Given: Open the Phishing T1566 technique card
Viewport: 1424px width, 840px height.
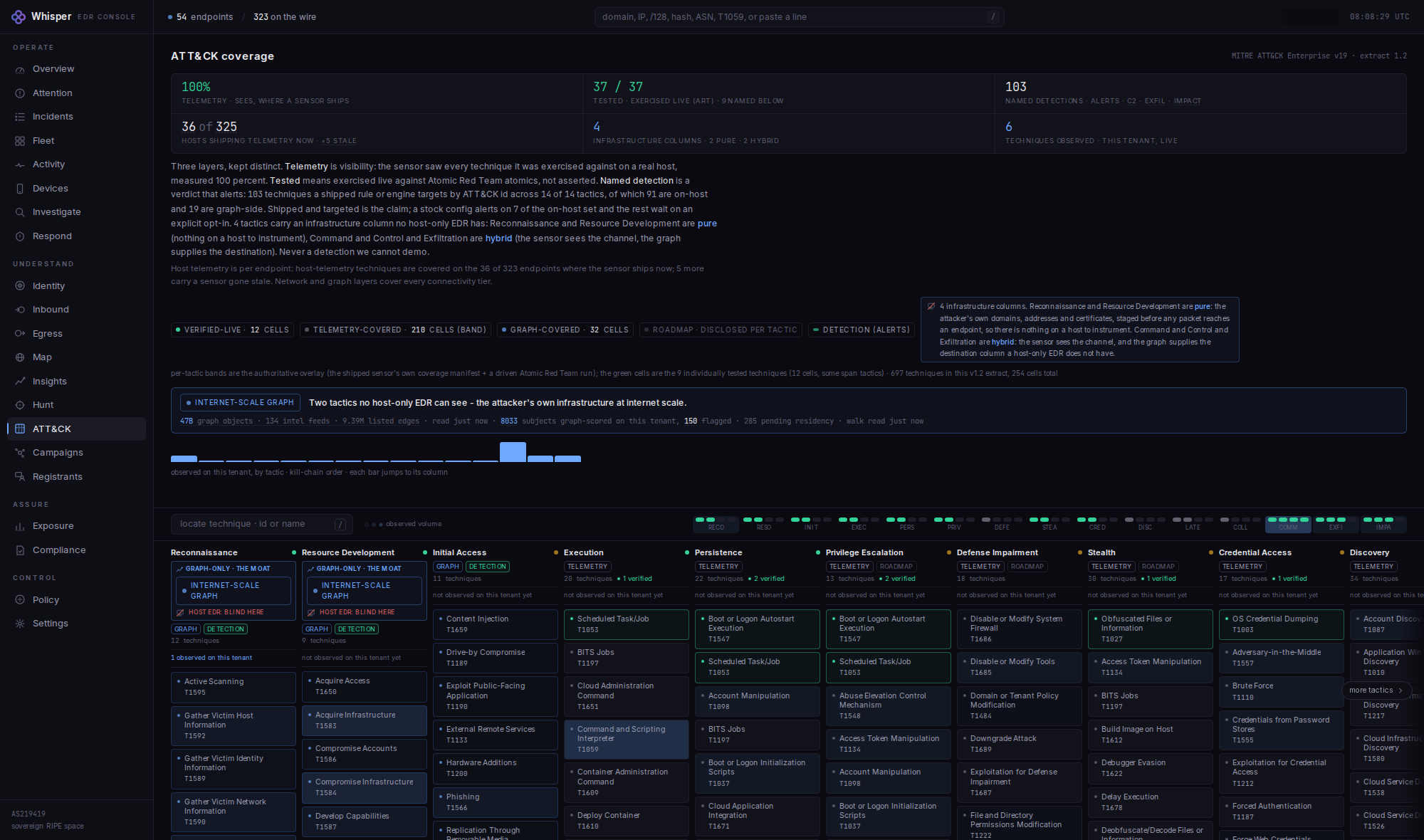Looking at the screenshot, I should [496, 802].
